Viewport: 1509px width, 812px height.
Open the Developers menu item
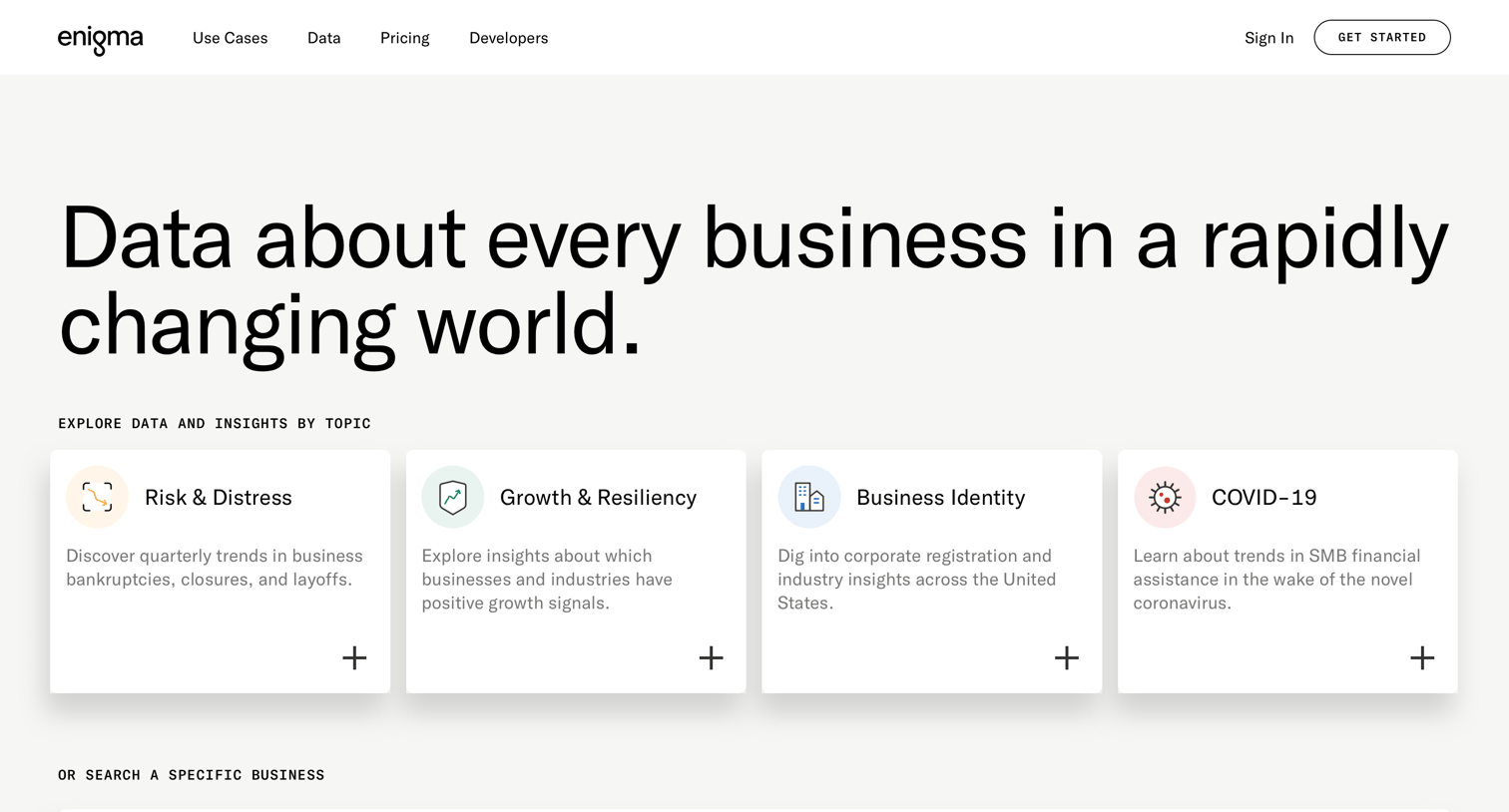[509, 38]
